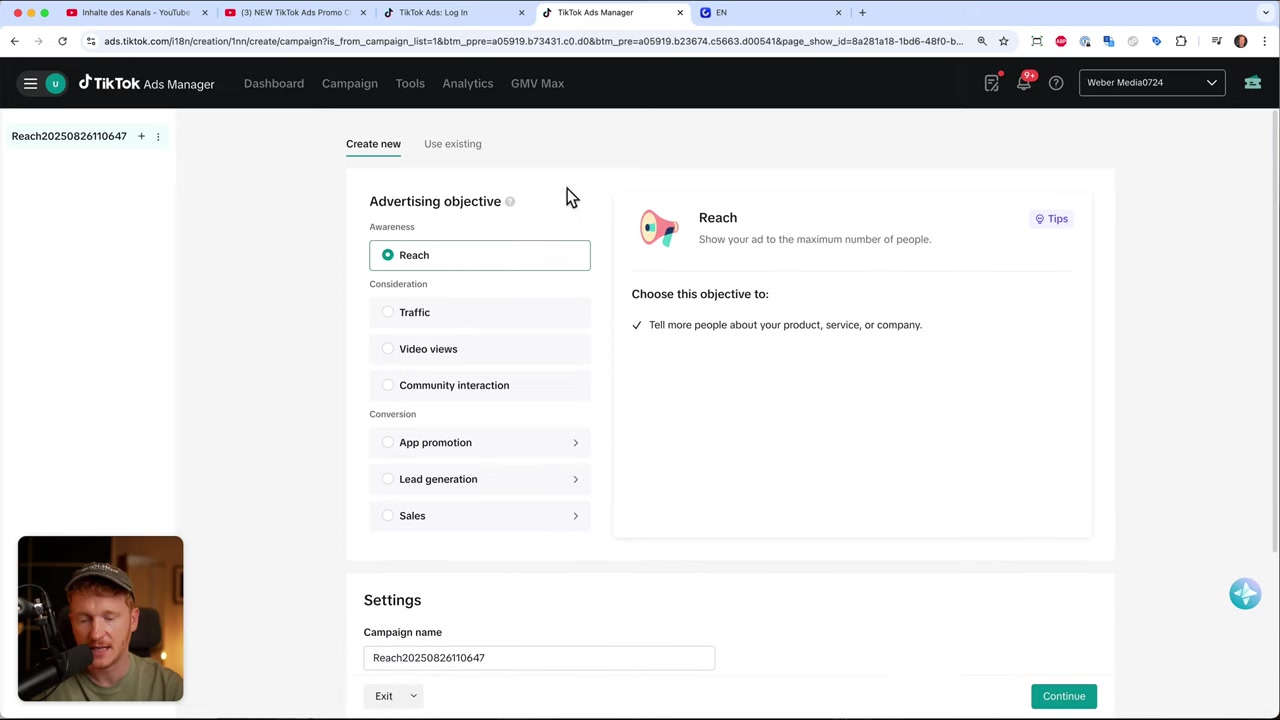Click the Continue button
The image size is (1280, 720).
click(1064, 696)
